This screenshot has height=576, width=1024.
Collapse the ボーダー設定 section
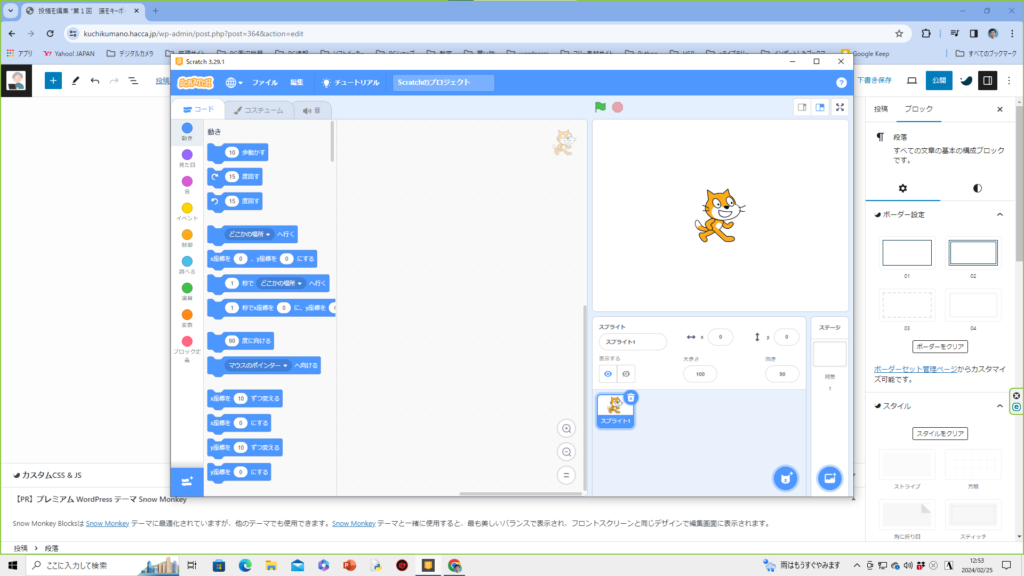coord(999,214)
